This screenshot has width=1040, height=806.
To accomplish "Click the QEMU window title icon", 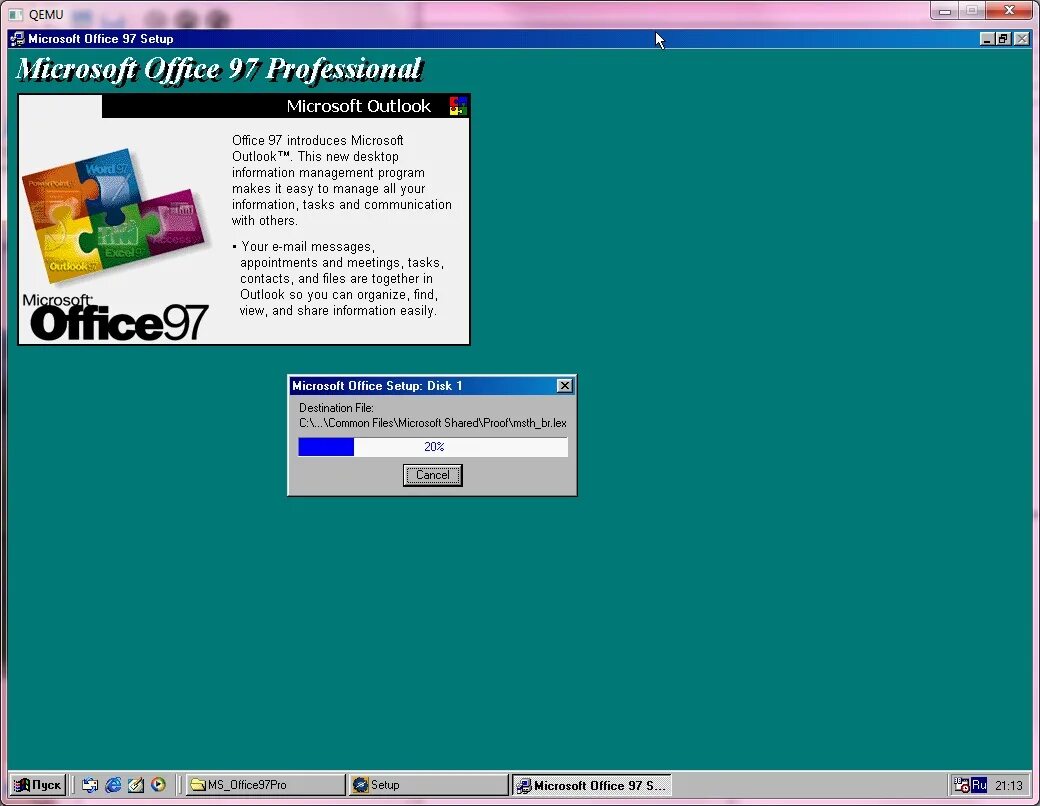I will point(16,14).
